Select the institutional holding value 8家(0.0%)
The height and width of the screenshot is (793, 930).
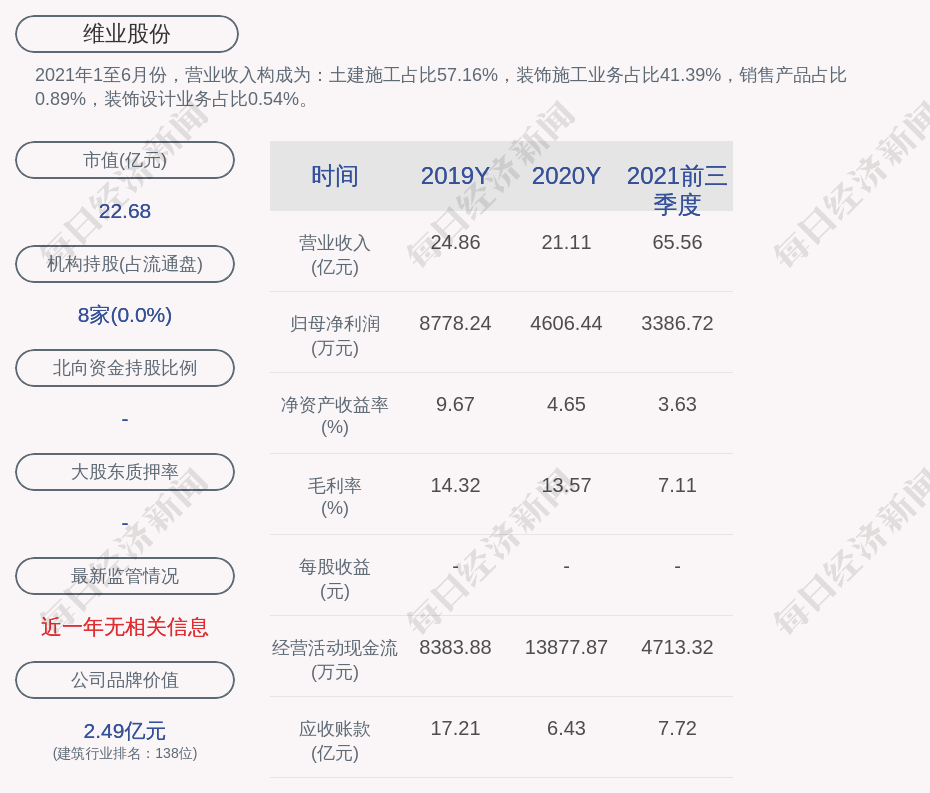point(125,315)
